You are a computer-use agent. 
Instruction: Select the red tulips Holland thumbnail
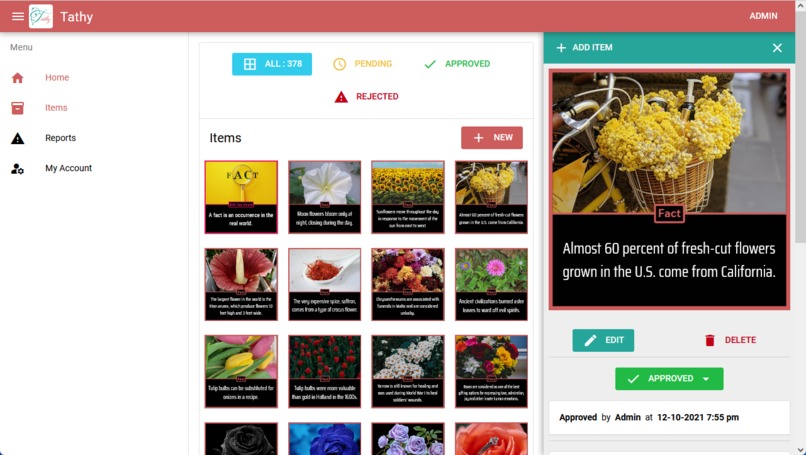point(324,372)
